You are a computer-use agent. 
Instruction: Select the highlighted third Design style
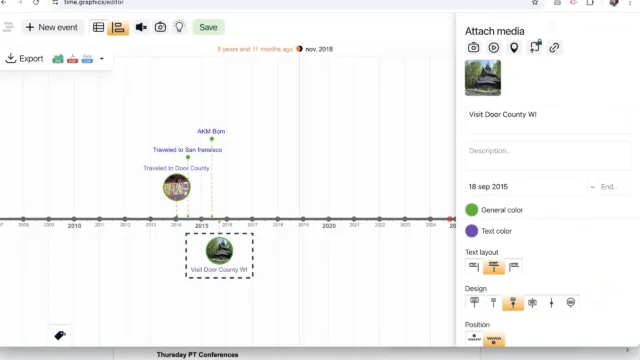[513, 302]
